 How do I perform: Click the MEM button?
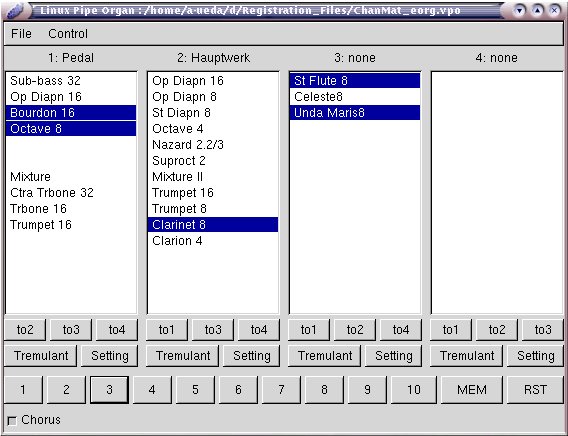(x=472, y=390)
